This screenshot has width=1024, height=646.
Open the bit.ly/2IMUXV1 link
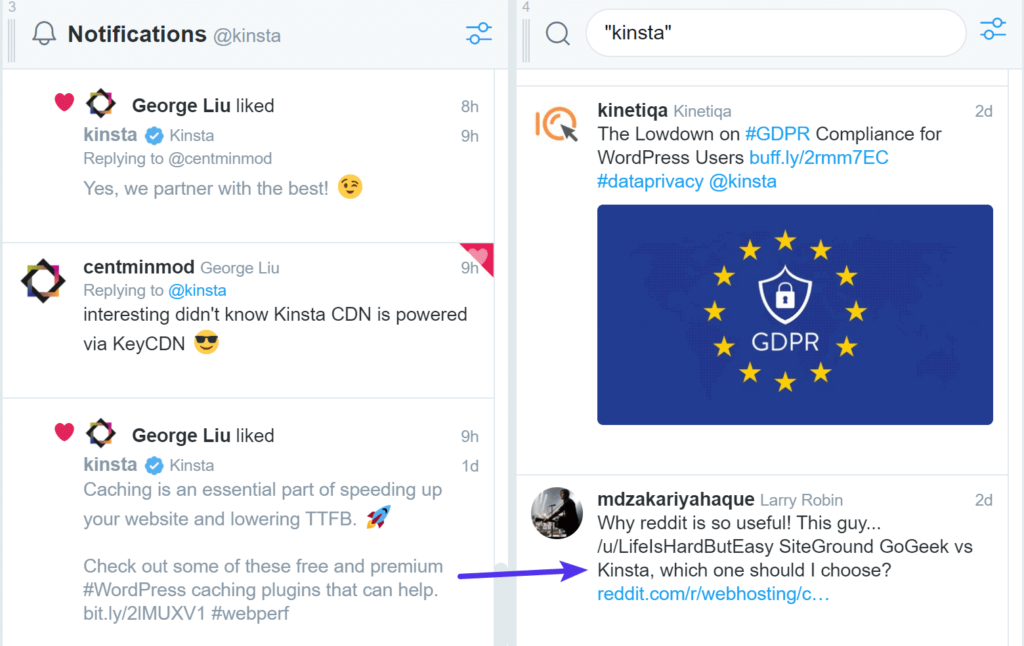pos(136,612)
